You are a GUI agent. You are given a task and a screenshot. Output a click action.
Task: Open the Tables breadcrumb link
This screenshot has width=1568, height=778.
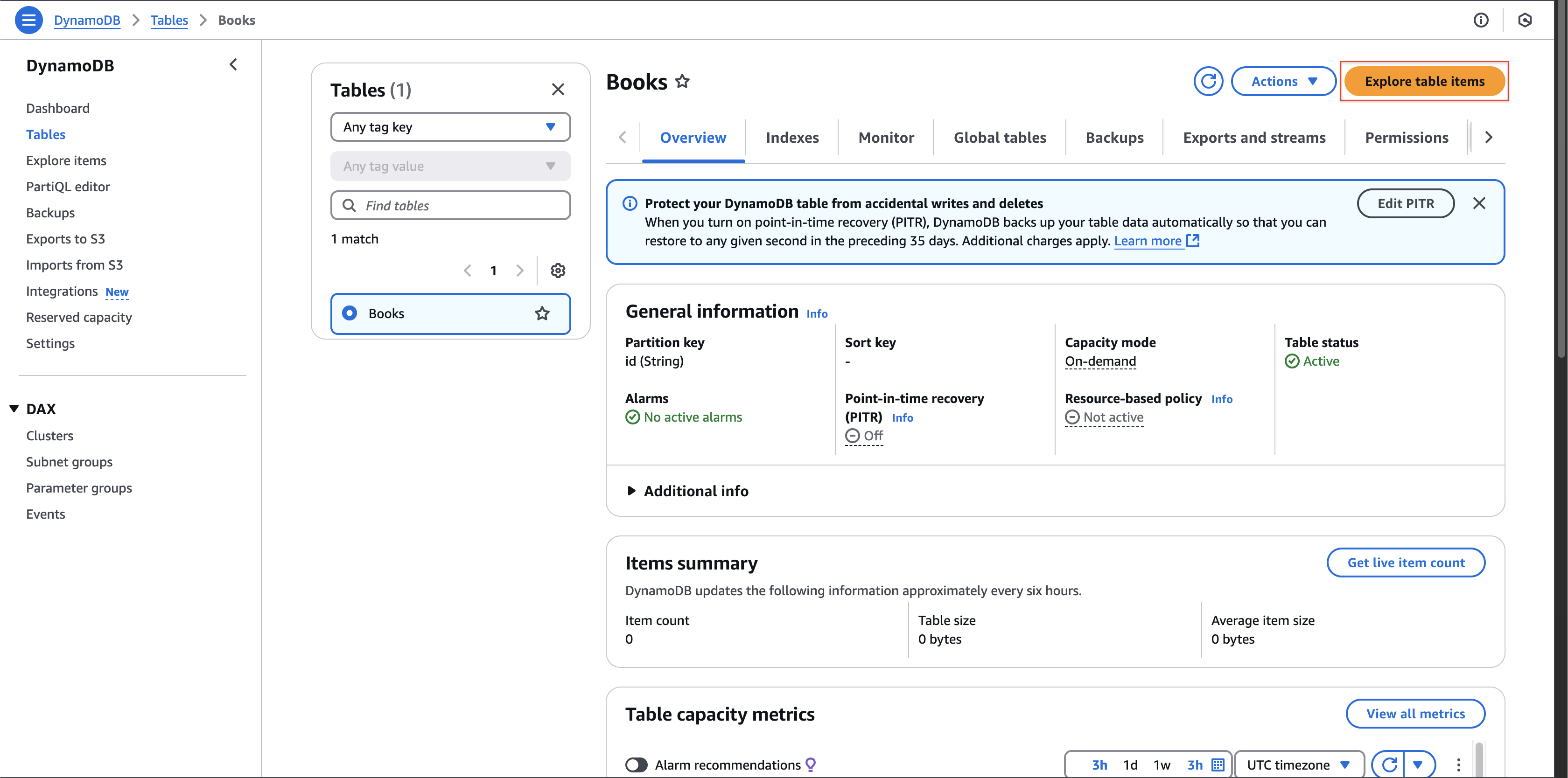(169, 20)
